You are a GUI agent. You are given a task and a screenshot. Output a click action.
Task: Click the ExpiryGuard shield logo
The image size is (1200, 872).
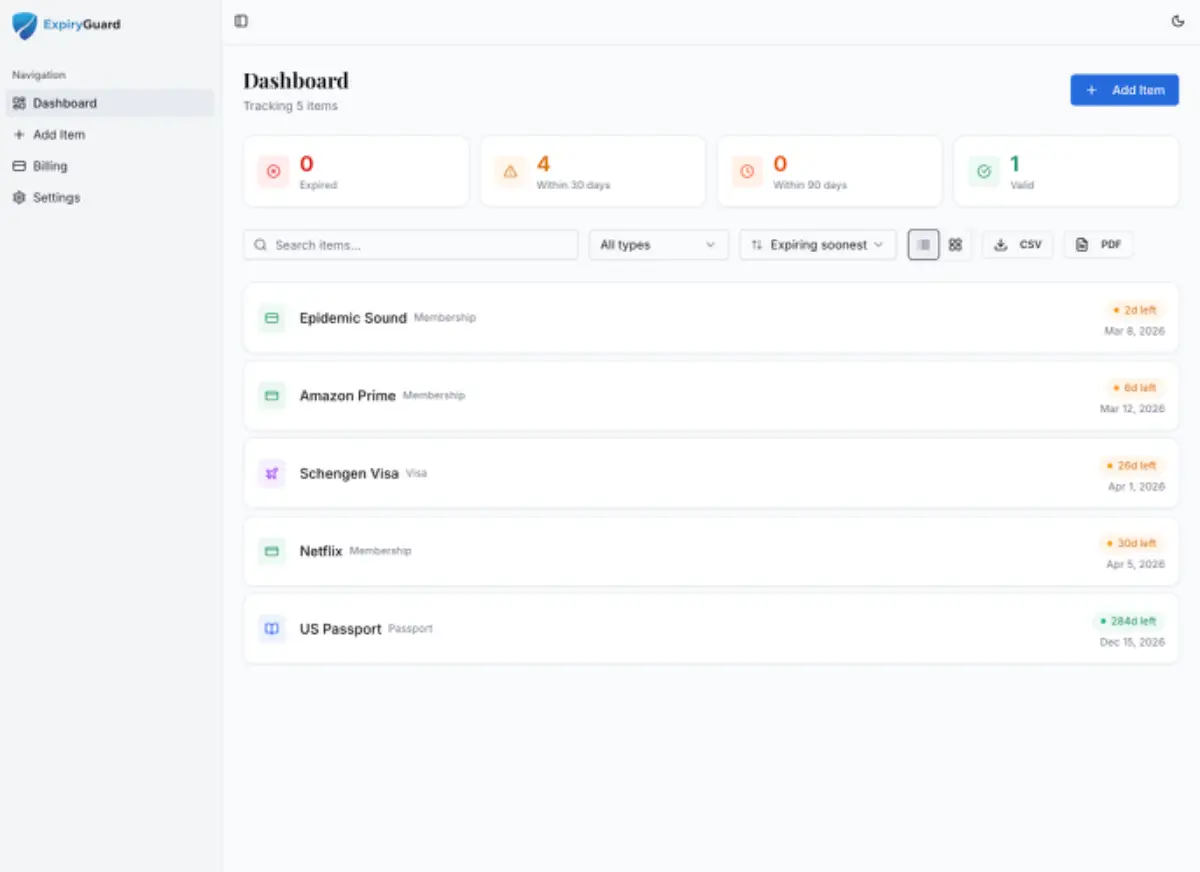point(24,25)
